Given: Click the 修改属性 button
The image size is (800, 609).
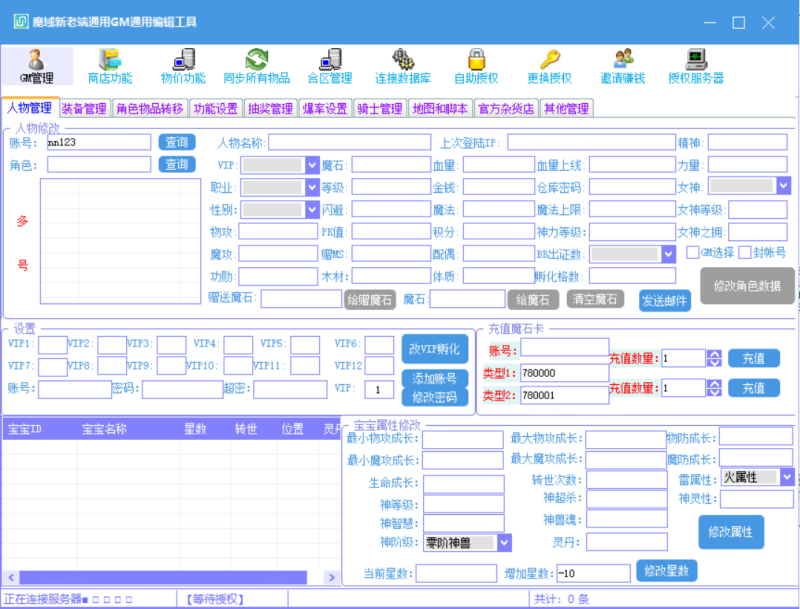Looking at the screenshot, I should point(731,532).
